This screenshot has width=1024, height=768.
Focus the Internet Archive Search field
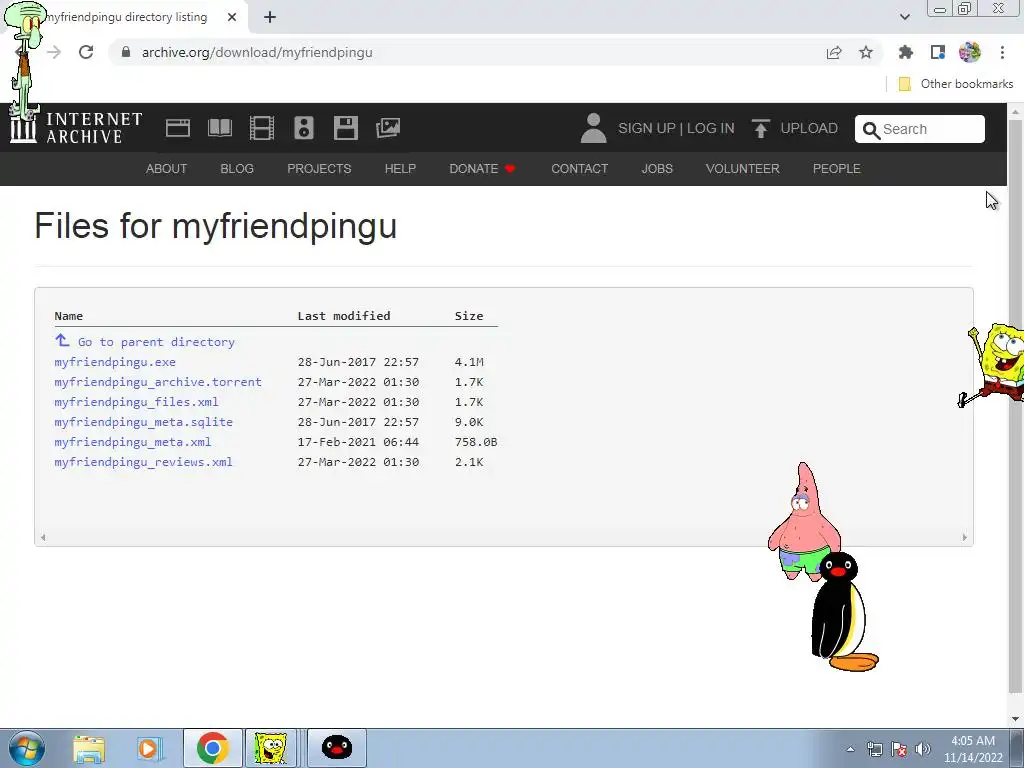click(x=920, y=129)
